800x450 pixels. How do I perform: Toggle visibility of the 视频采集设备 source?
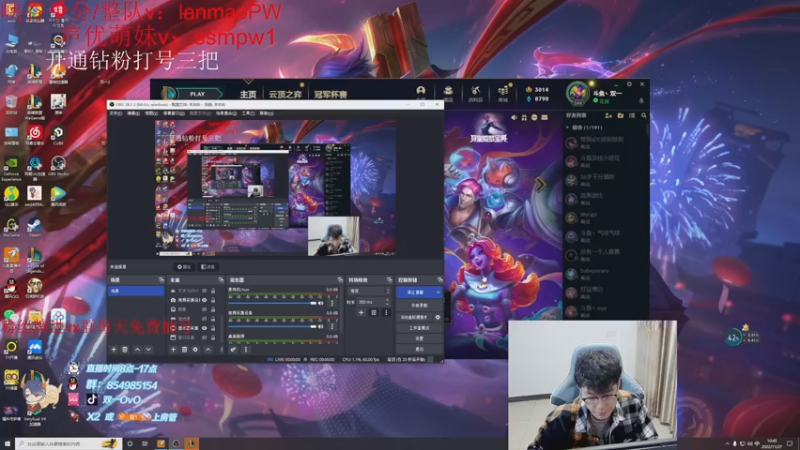pos(205,300)
